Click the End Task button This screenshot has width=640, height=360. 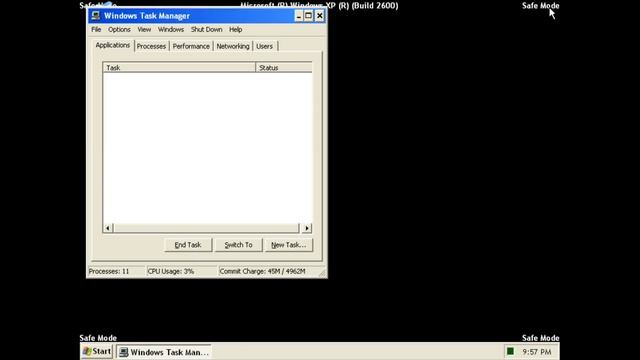(188, 245)
